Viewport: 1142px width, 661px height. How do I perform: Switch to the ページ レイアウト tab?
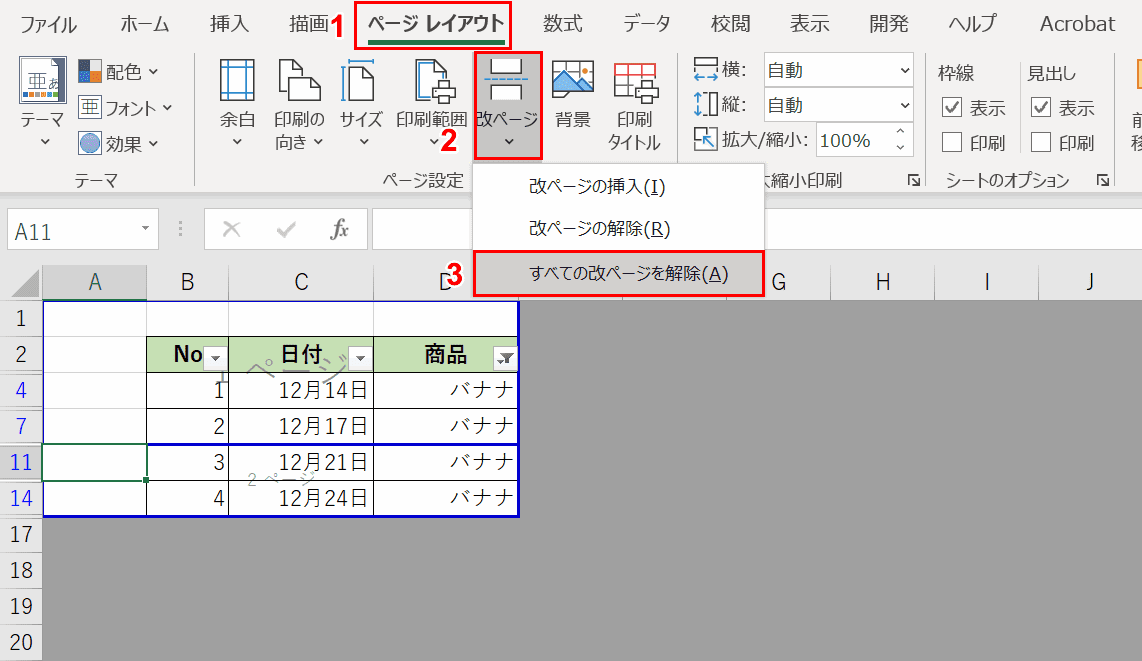click(435, 24)
